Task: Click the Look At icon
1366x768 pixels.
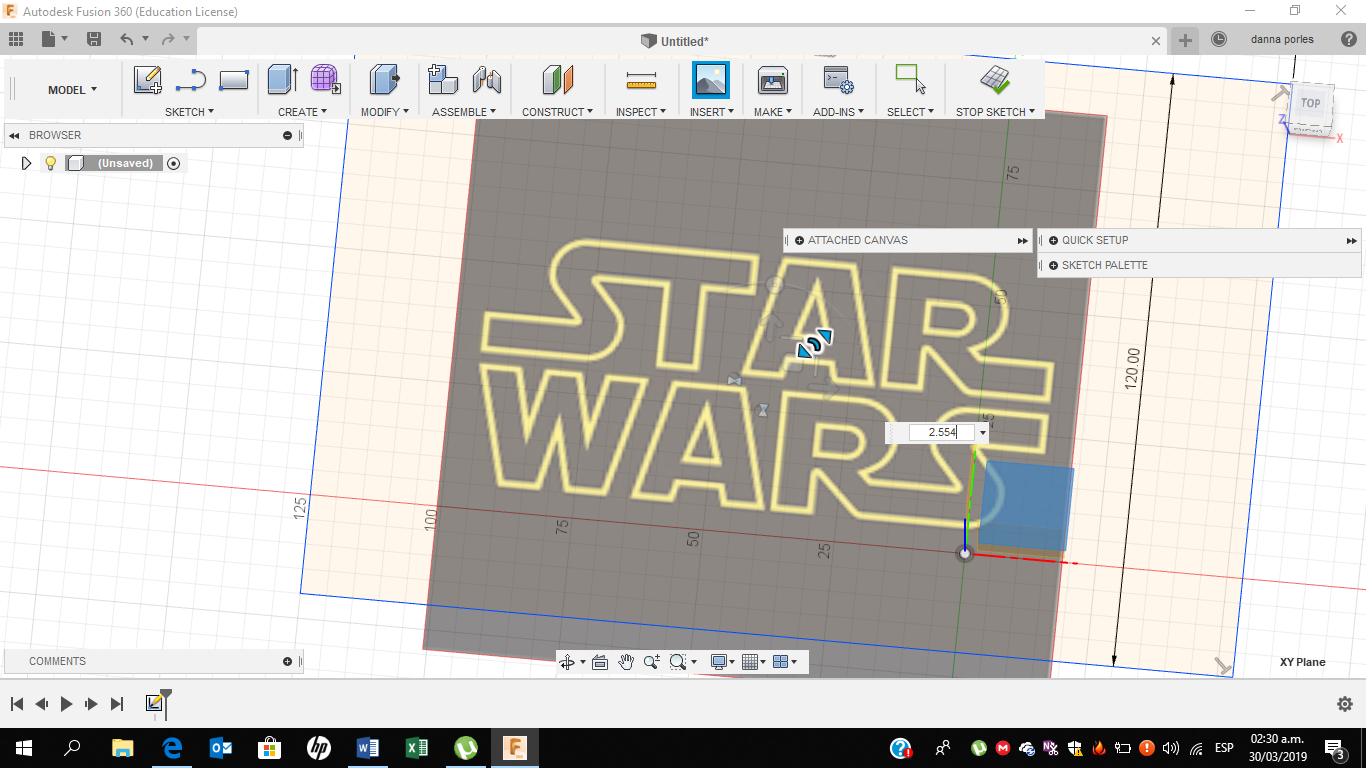Action: (600, 662)
